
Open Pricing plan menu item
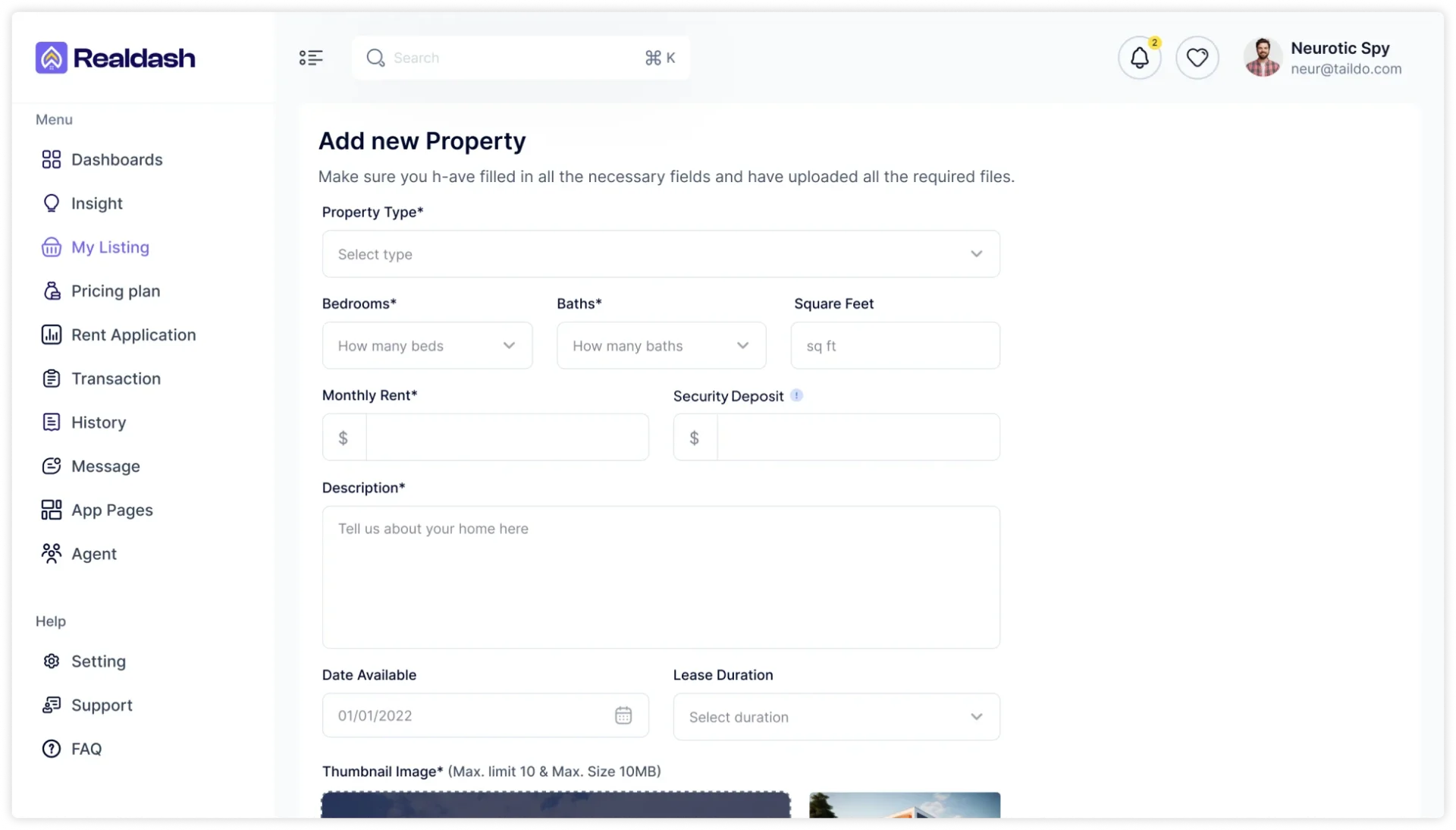[101, 291]
